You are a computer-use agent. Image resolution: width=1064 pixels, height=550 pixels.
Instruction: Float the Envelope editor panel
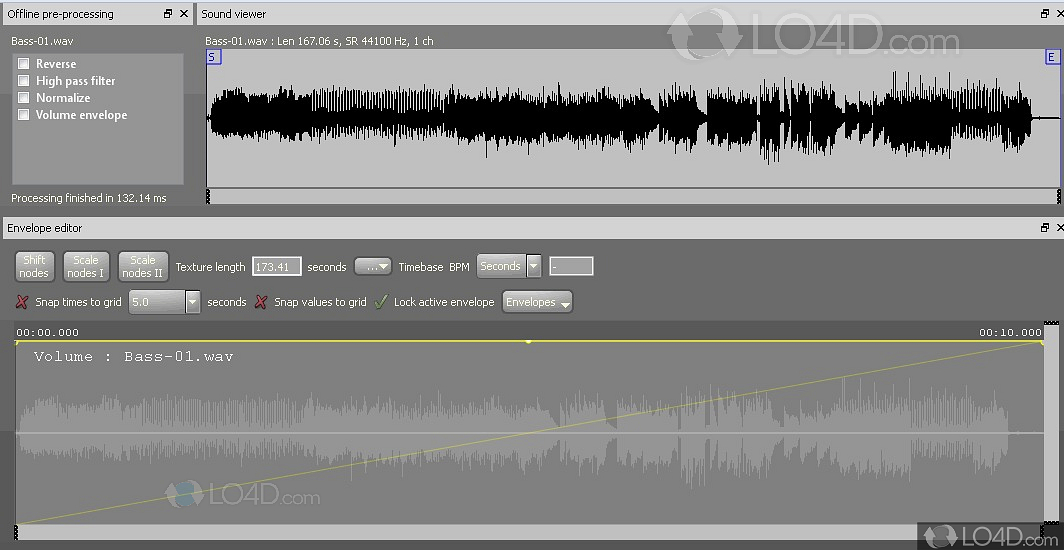tap(1046, 228)
